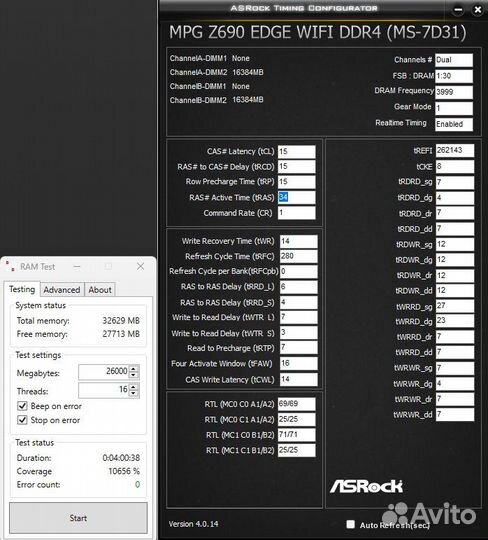Image resolution: width=488 pixels, height=540 pixels.
Task: Click the RTL (MC1 C0 B1/B2) field
Action: click(297, 435)
